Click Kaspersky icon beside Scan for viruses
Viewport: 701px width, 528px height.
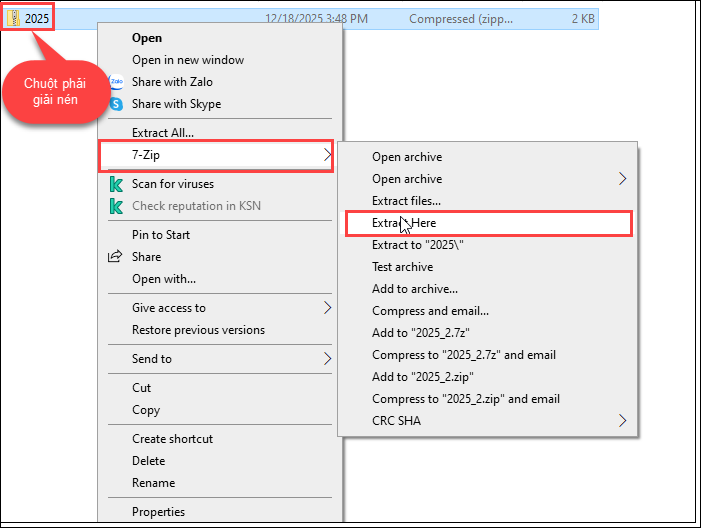[x=115, y=184]
